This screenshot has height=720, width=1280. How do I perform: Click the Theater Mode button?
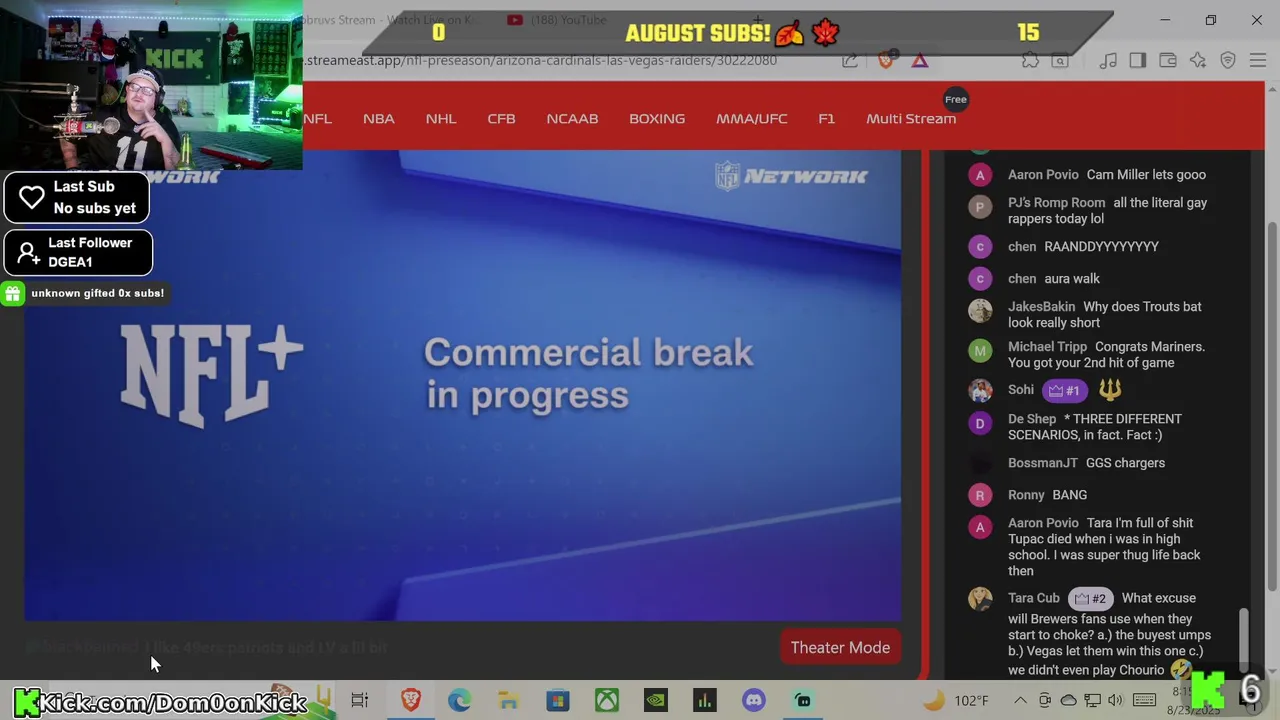(x=840, y=648)
